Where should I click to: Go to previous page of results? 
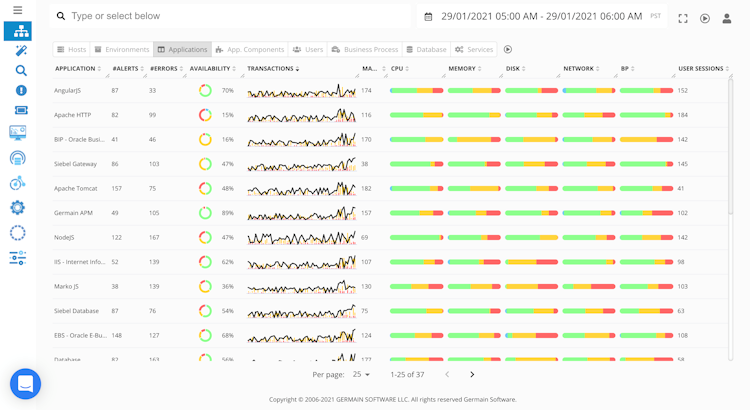click(x=447, y=374)
